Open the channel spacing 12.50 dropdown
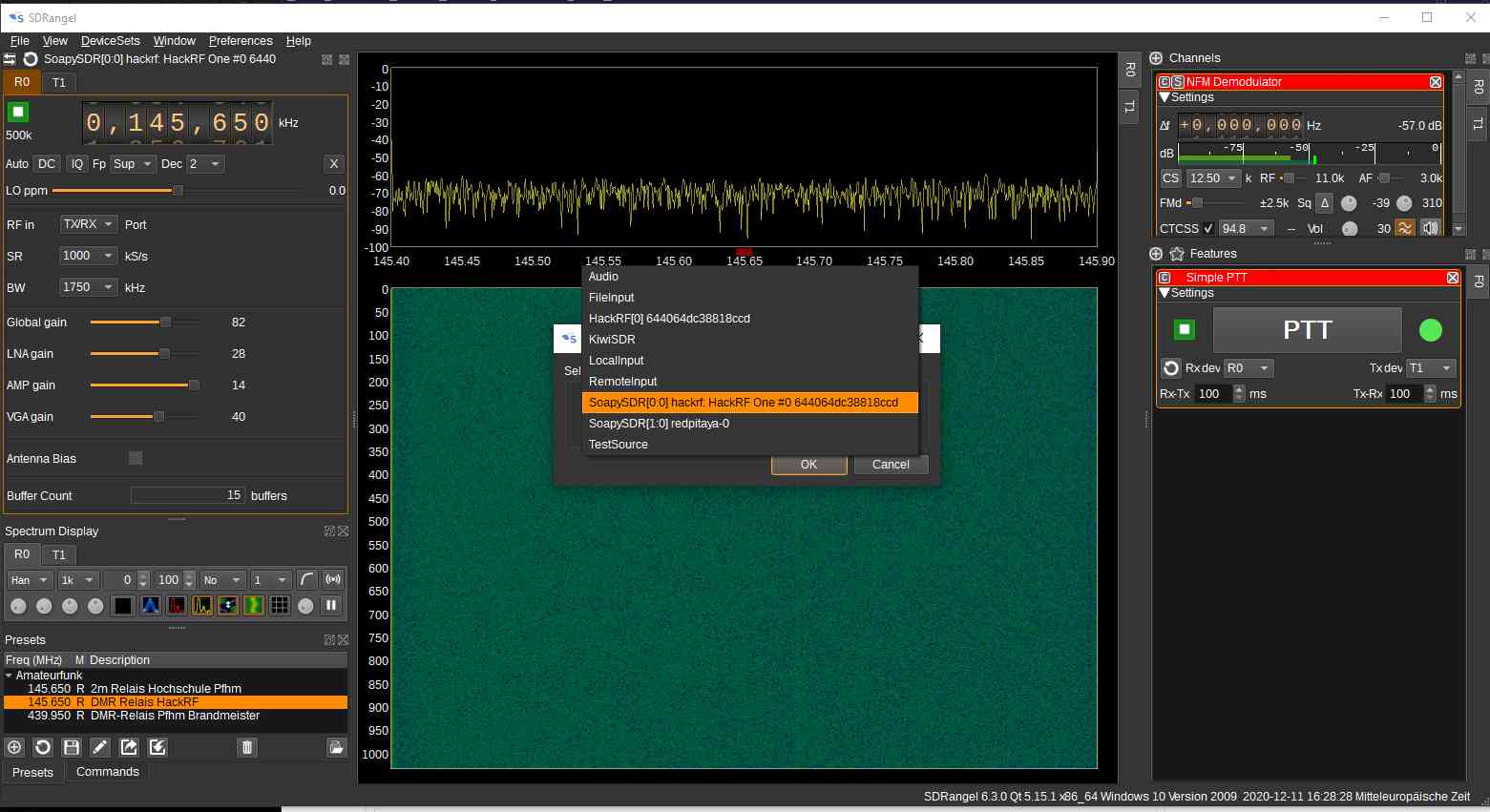The image size is (1490, 812). click(1212, 177)
